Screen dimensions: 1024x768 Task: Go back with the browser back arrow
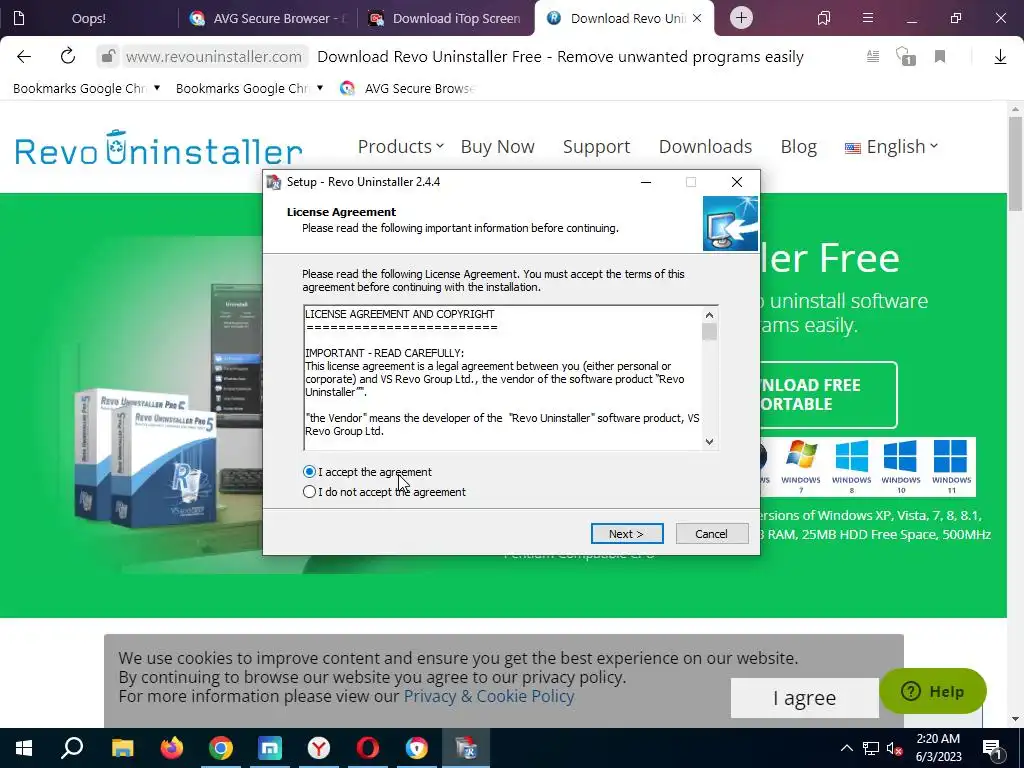pos(24,57)
